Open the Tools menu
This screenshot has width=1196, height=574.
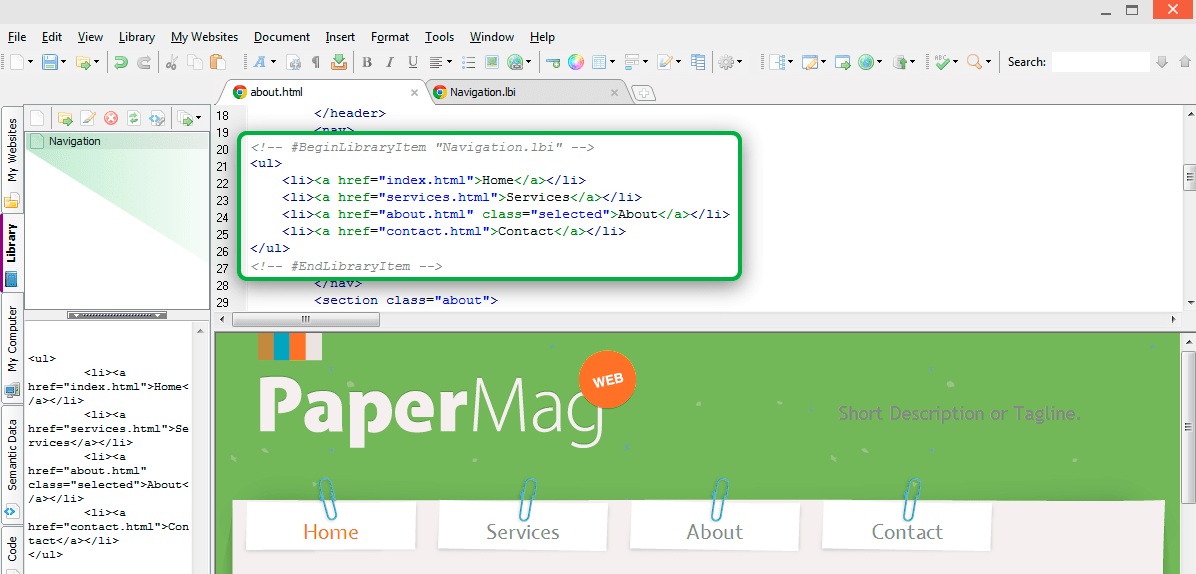pos(439,37)
